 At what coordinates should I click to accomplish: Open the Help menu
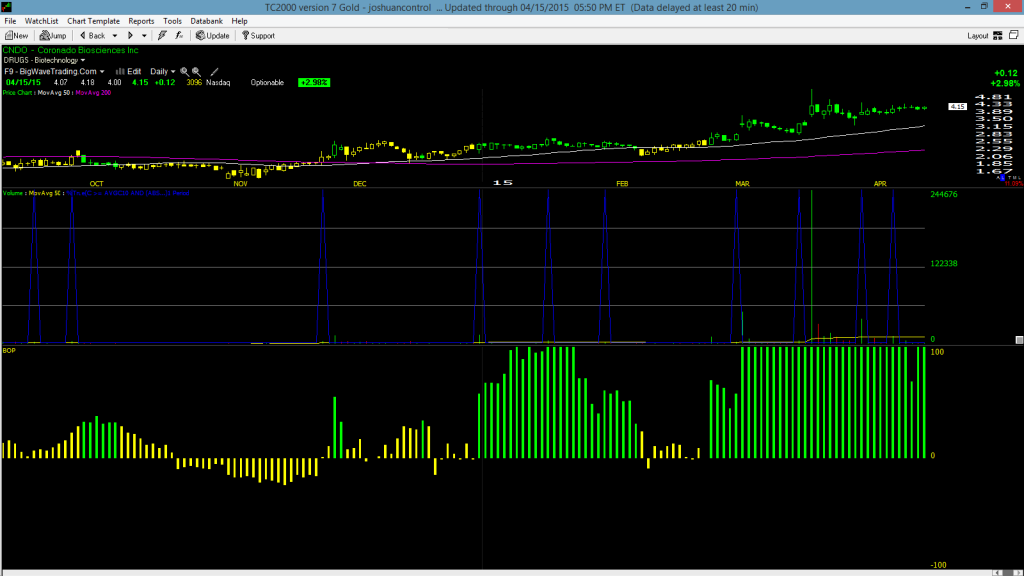tap(239, 22)
